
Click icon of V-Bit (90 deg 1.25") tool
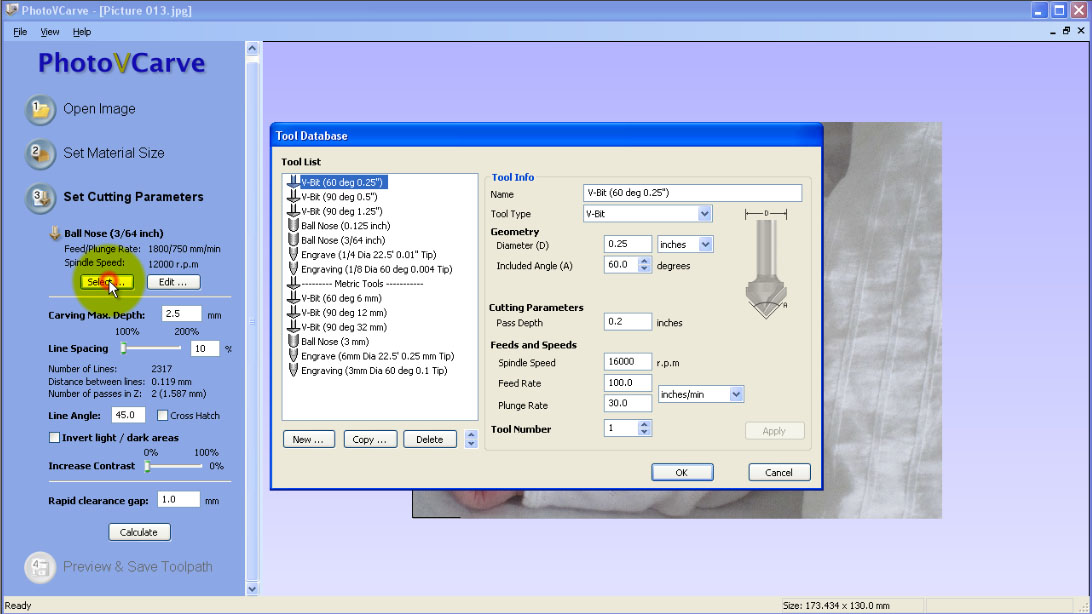(293, 211)
